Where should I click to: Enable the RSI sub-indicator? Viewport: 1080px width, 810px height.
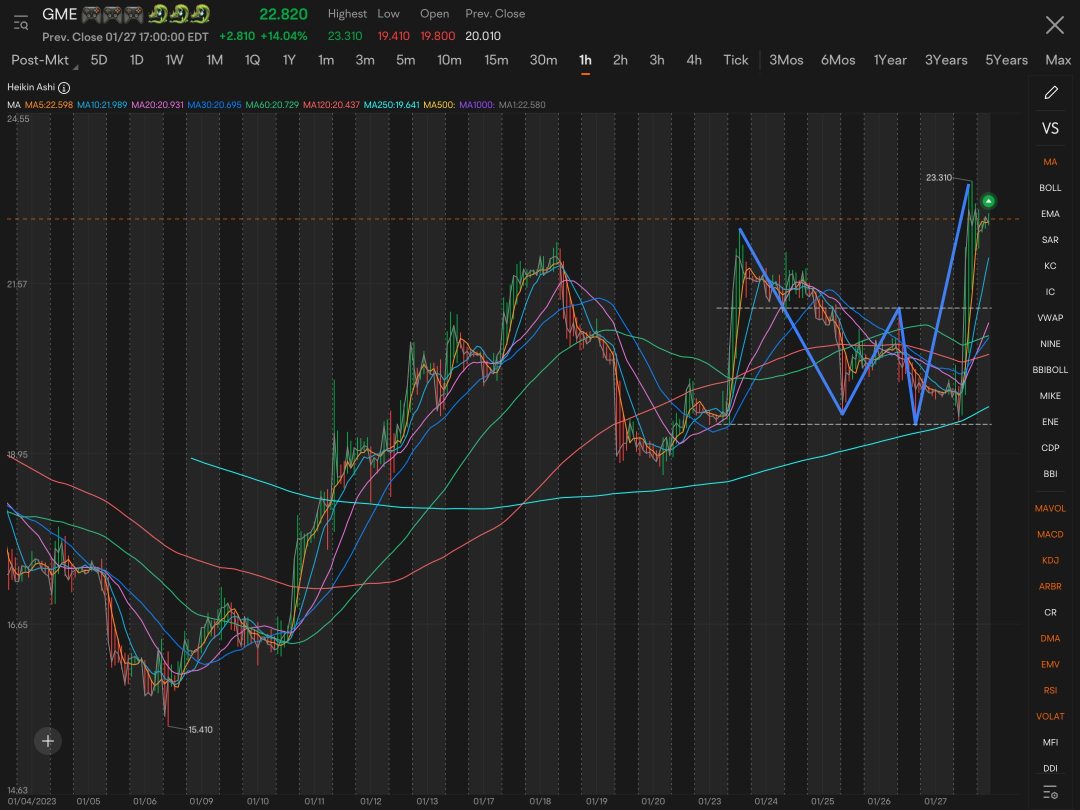[1050, 690]
